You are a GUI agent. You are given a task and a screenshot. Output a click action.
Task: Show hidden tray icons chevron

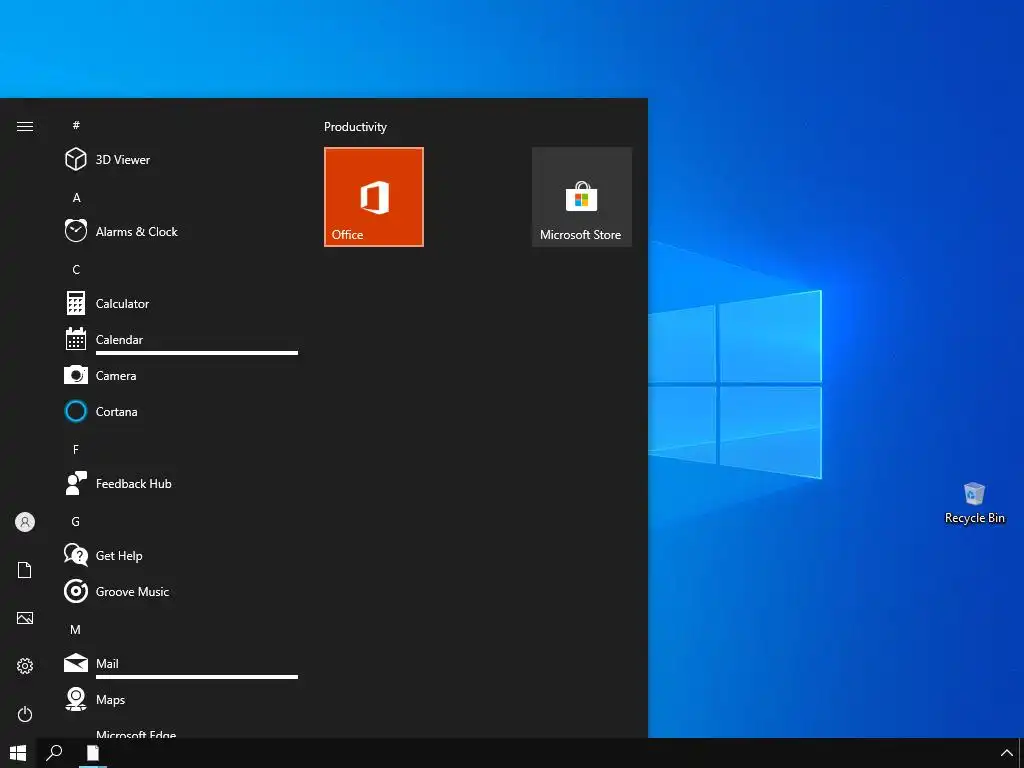1006,754
